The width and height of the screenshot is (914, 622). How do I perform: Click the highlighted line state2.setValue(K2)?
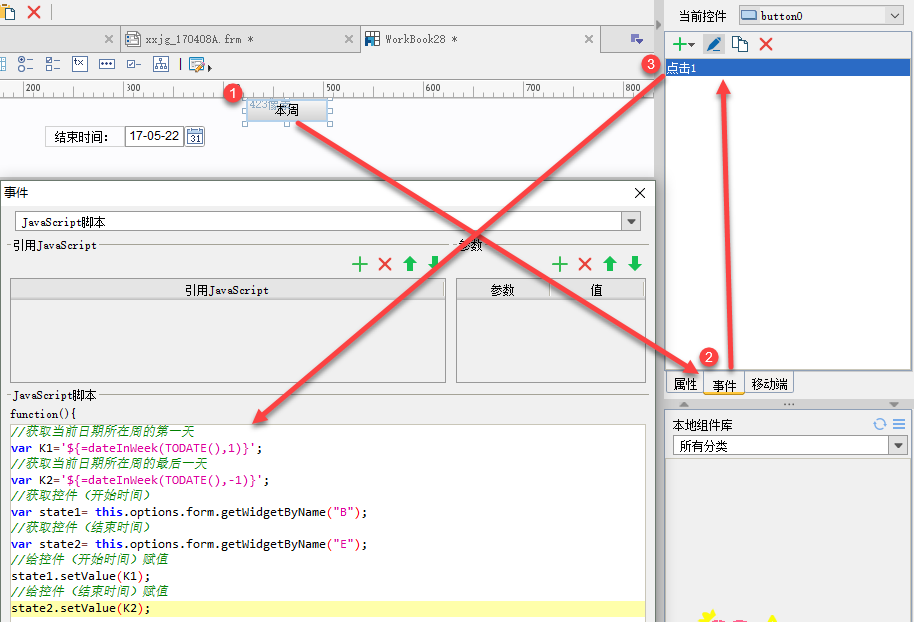328,608
